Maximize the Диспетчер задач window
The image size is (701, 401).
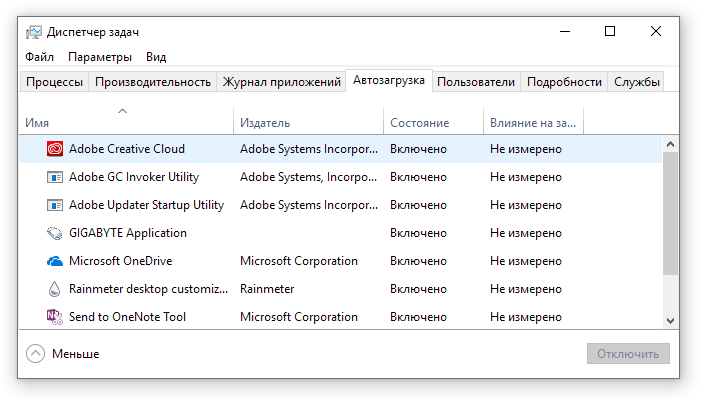(610, 31)
